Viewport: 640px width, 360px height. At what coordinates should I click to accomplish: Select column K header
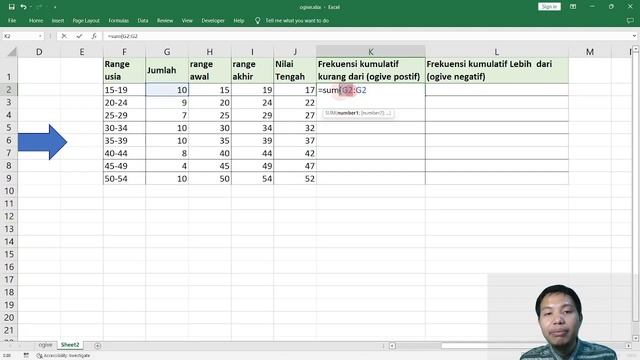tap(371, 52)
